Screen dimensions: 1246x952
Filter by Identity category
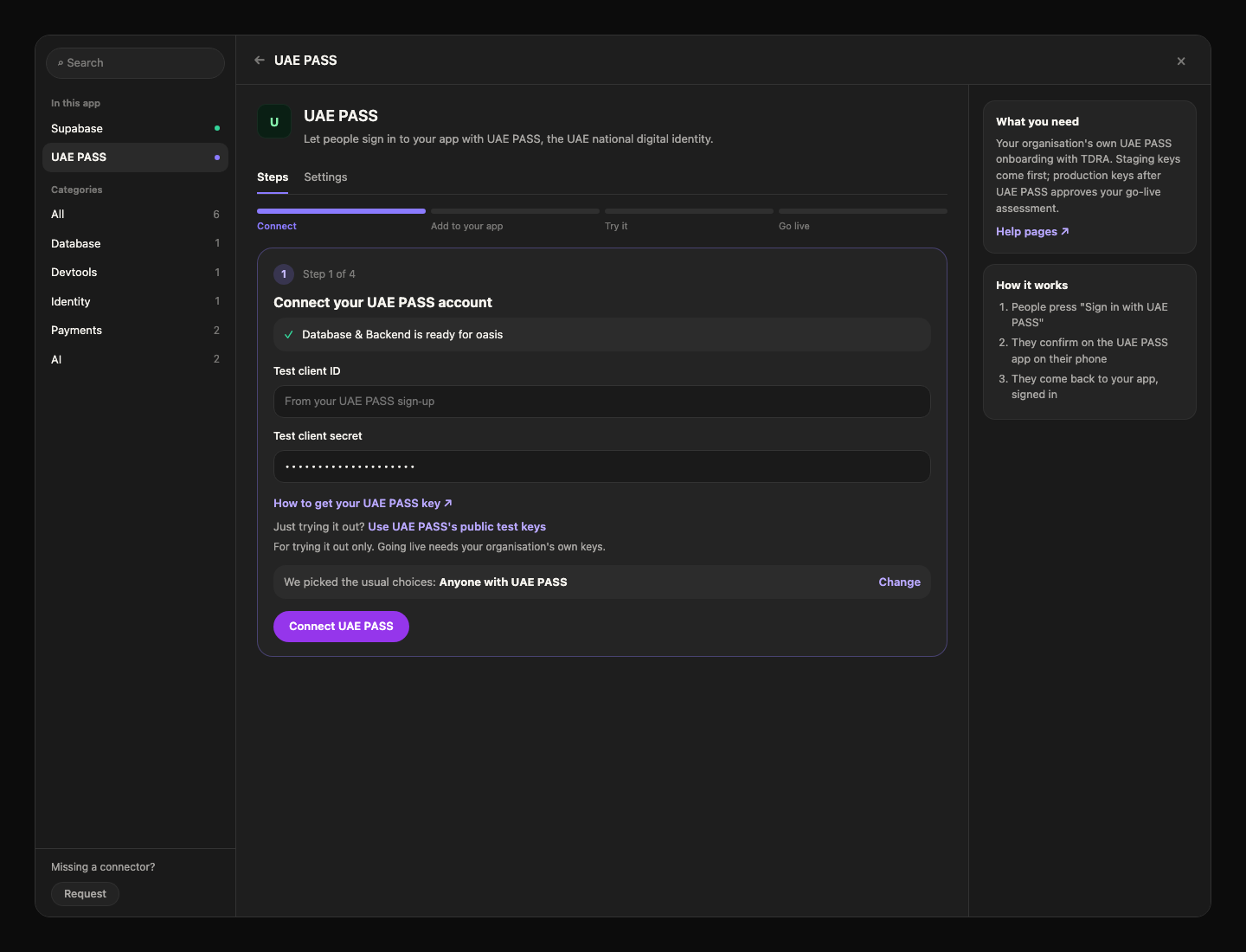coord(135,302)
